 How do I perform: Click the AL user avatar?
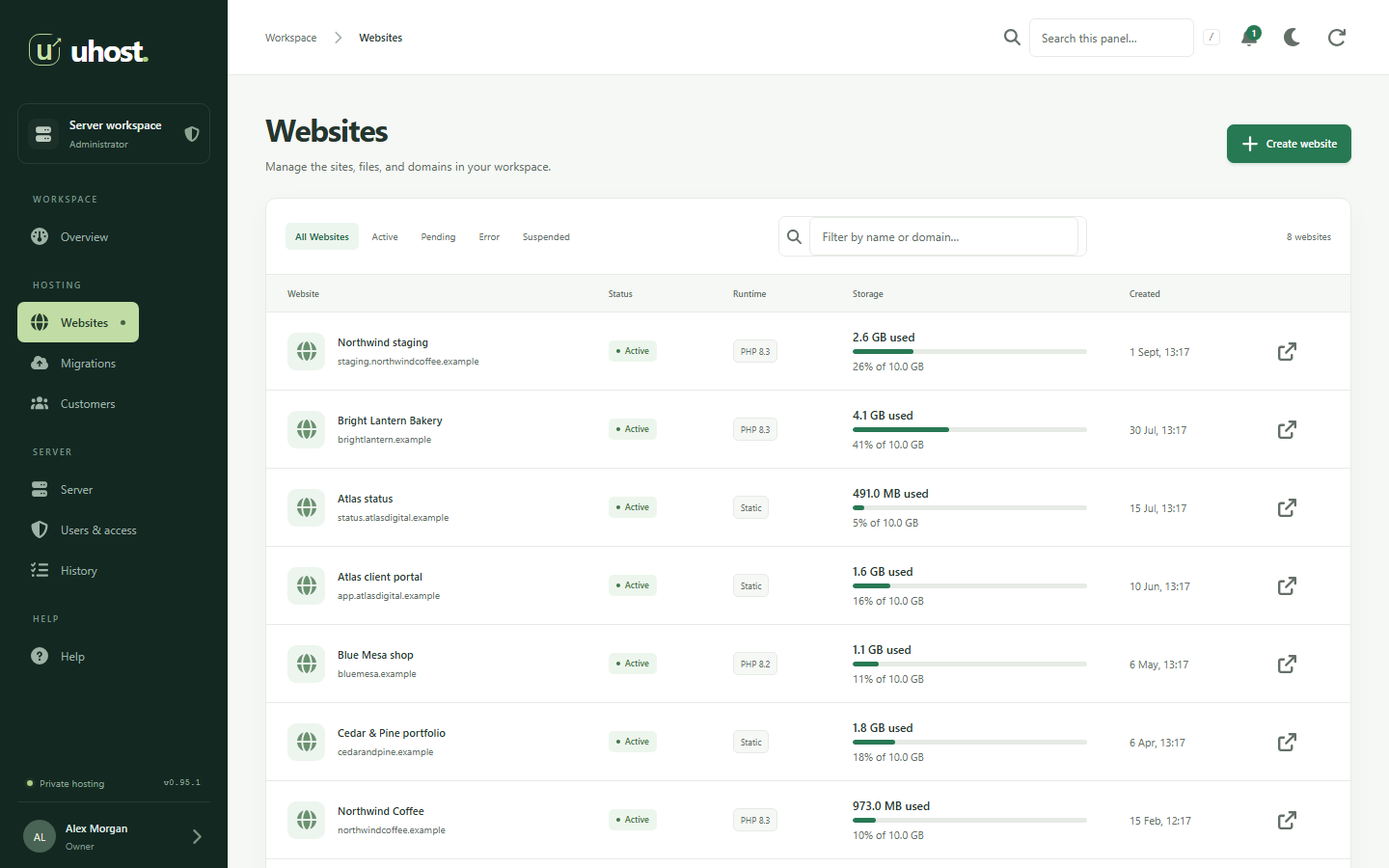click(40, 837)
